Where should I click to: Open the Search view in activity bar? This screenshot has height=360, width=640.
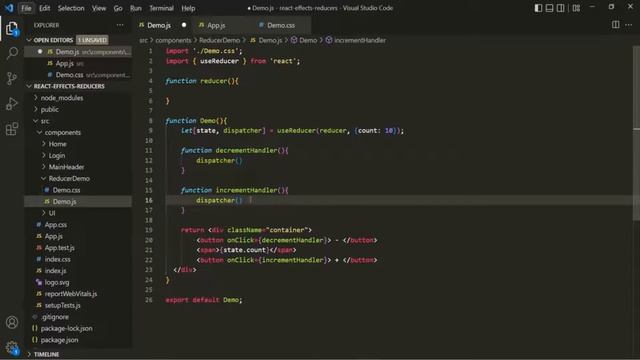(12, 53)
